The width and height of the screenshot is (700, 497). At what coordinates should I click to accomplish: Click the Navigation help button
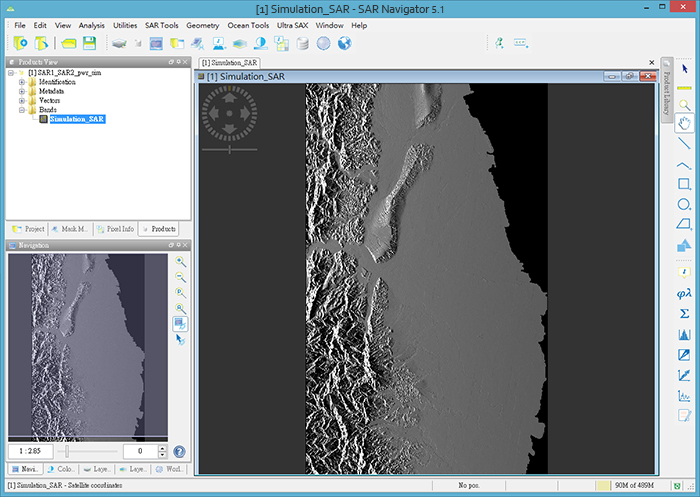(180, 451)
